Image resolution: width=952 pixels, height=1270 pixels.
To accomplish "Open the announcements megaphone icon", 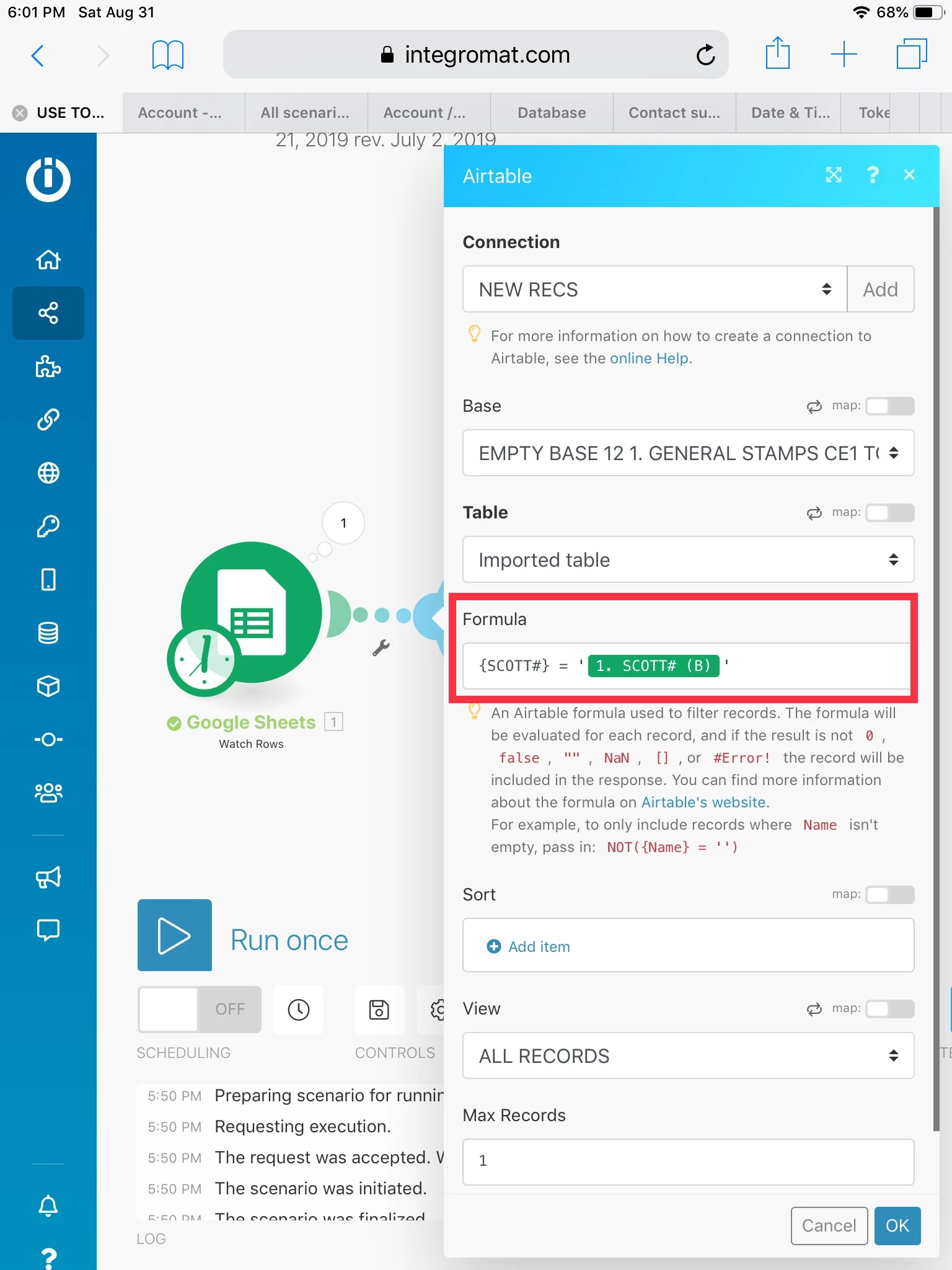I will point(48,877).
